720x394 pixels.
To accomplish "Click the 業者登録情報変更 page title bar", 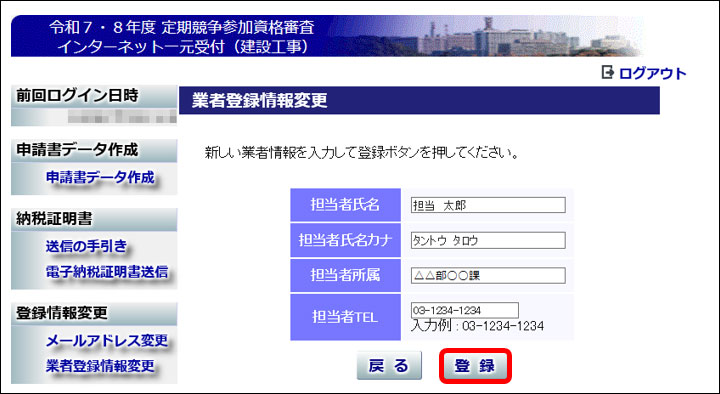I will click(419, 100).
